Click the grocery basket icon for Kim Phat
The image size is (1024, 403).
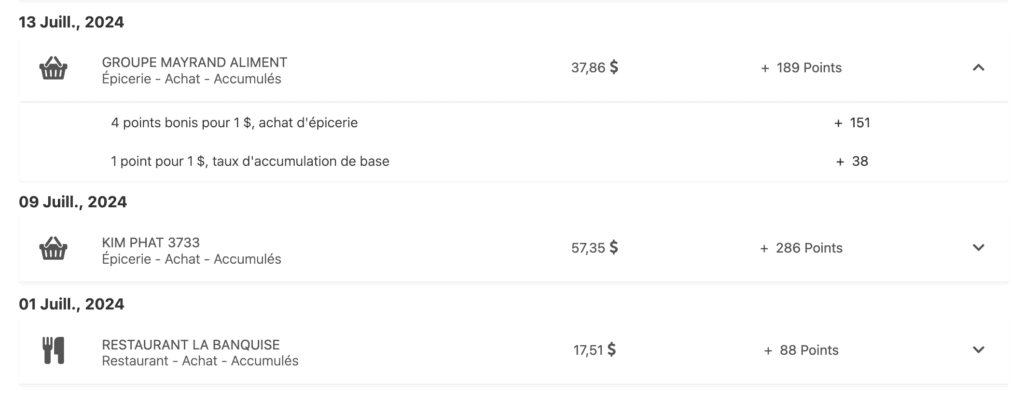52,249
